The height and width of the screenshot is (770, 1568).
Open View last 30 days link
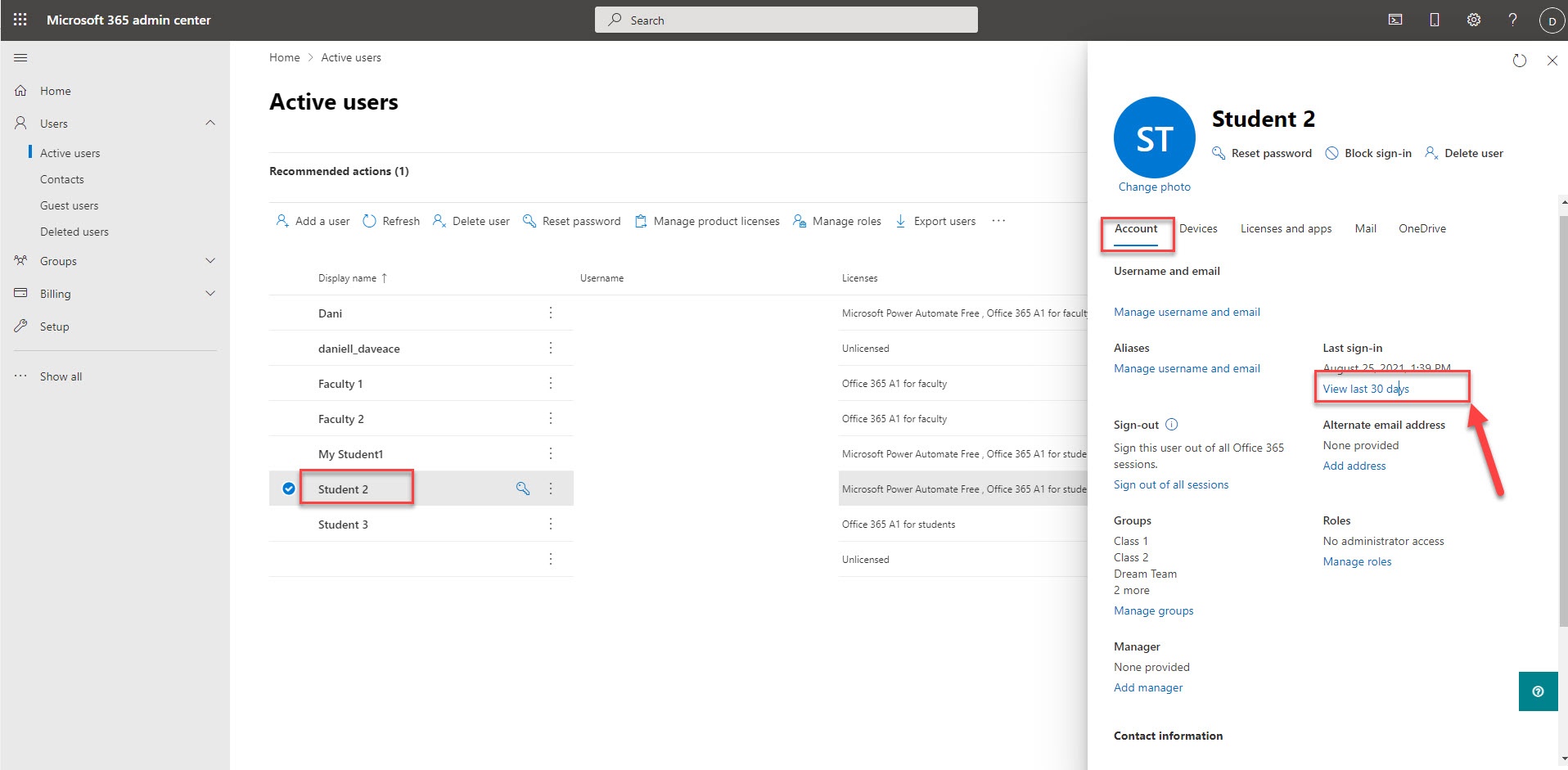[1366, 389]
